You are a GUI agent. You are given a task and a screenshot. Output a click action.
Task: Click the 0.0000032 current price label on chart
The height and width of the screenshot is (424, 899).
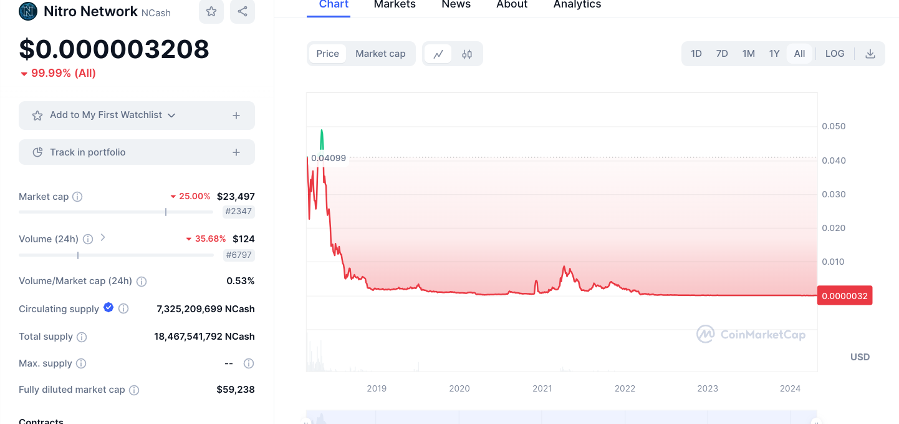pos(845,296)
